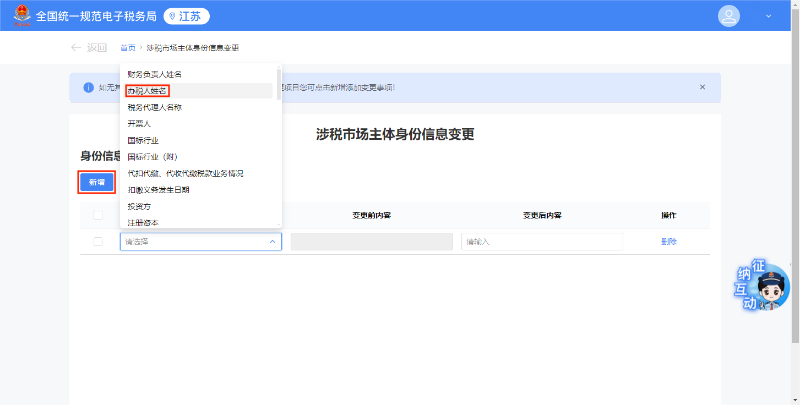The image size is (800, 405).
Task: Click the 变更前内容 column header
Action: (371, 215)
